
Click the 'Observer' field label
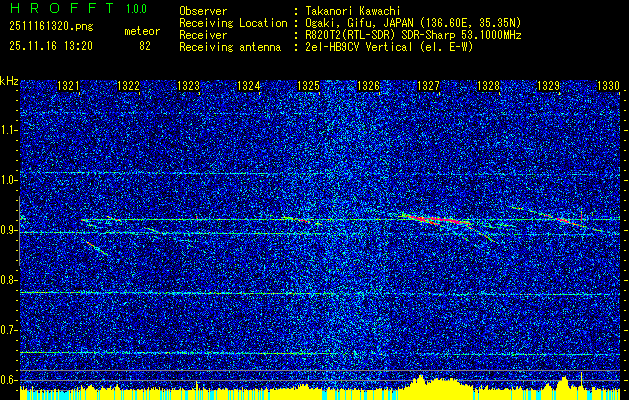(x=203, y=11)
